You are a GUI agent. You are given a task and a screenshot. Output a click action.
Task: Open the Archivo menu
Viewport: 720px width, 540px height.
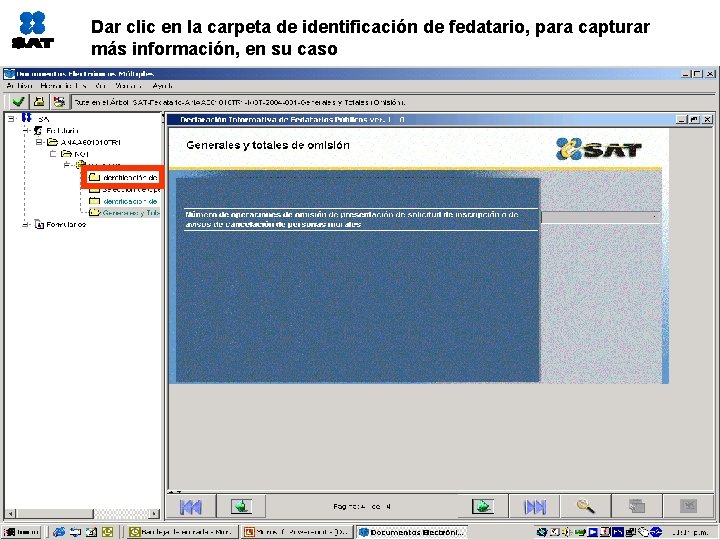[19, 86]
